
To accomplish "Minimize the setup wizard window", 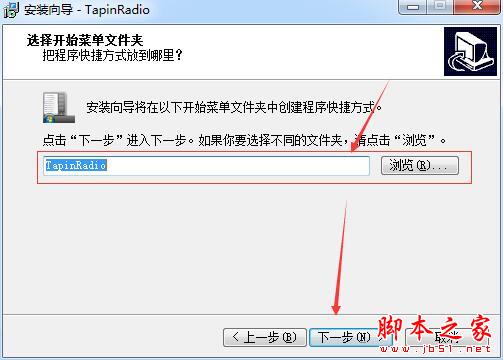I will click(413, 6).
